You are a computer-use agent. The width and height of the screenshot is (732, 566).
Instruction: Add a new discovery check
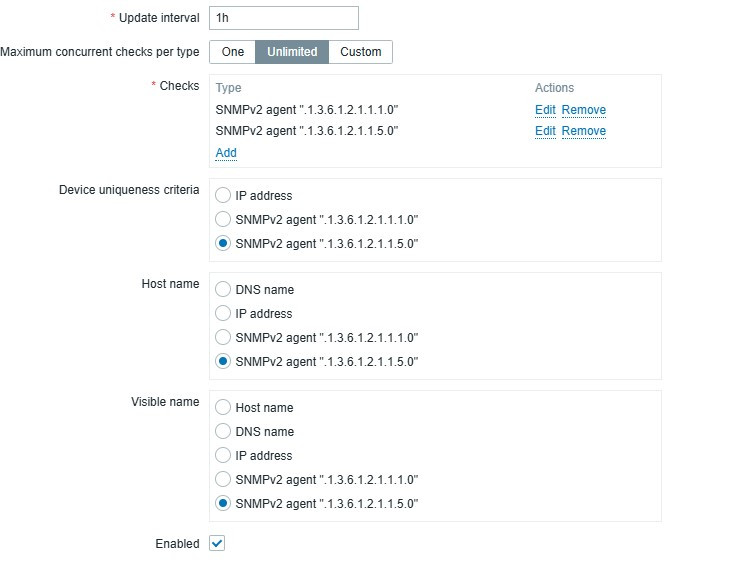pyautogui.click(x=226, y=153)
